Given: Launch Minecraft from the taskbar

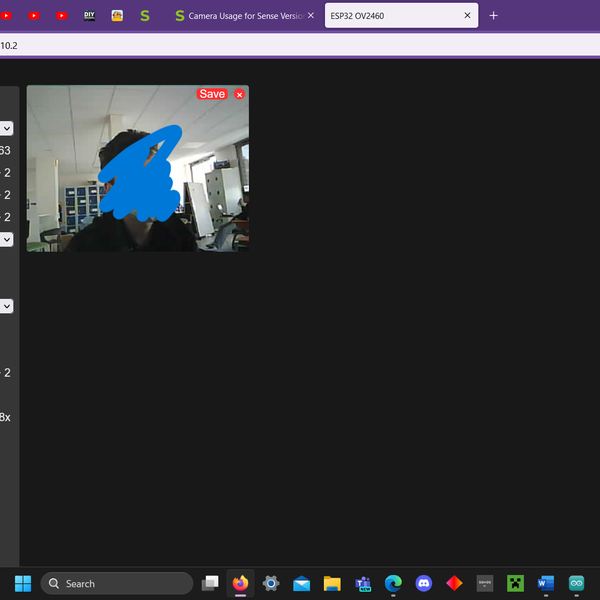Looking at the screenshot, I should (x=515, y=583).
